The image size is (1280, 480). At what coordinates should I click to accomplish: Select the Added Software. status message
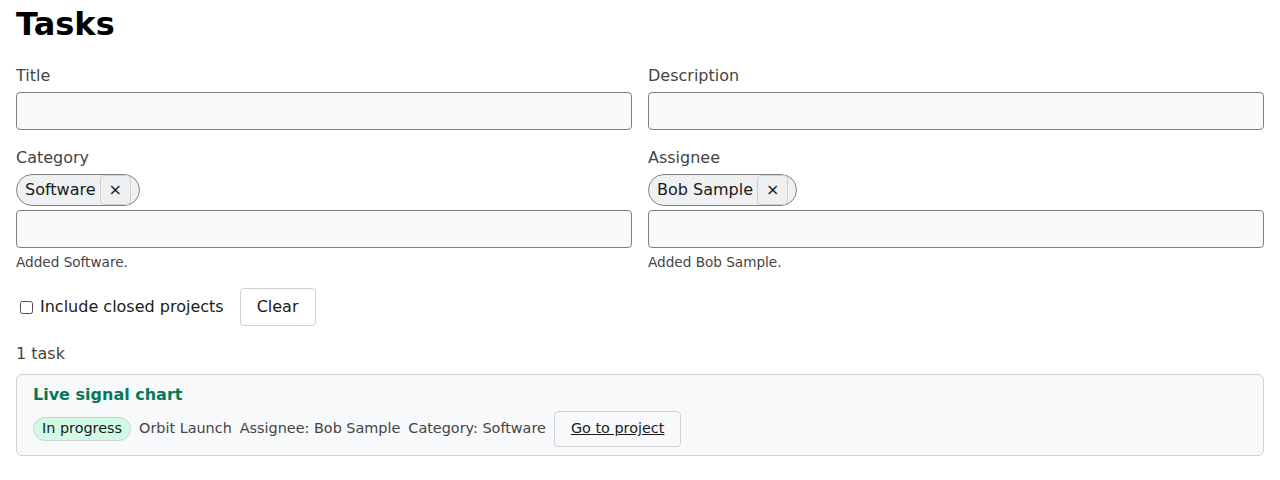click(72, 262)
